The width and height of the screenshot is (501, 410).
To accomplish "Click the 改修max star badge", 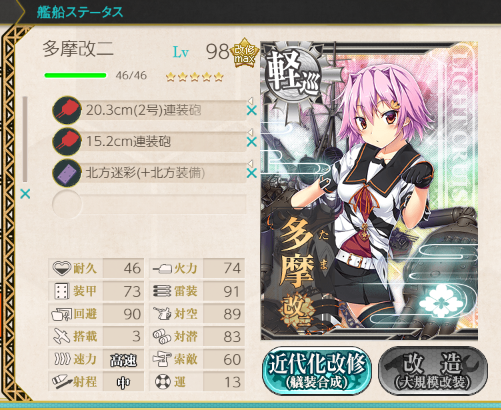I will [245, 53].
